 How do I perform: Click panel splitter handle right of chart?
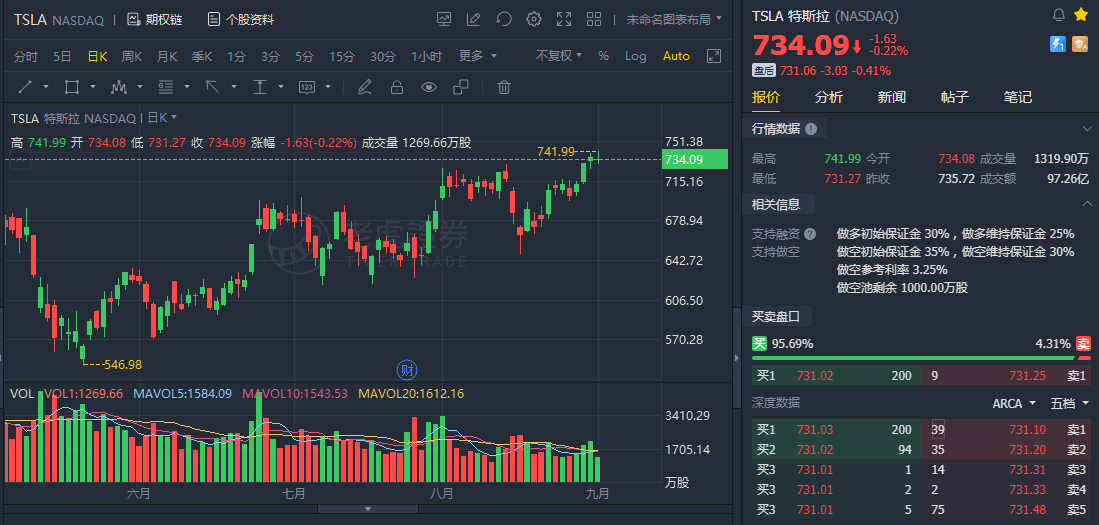(736, 357)
